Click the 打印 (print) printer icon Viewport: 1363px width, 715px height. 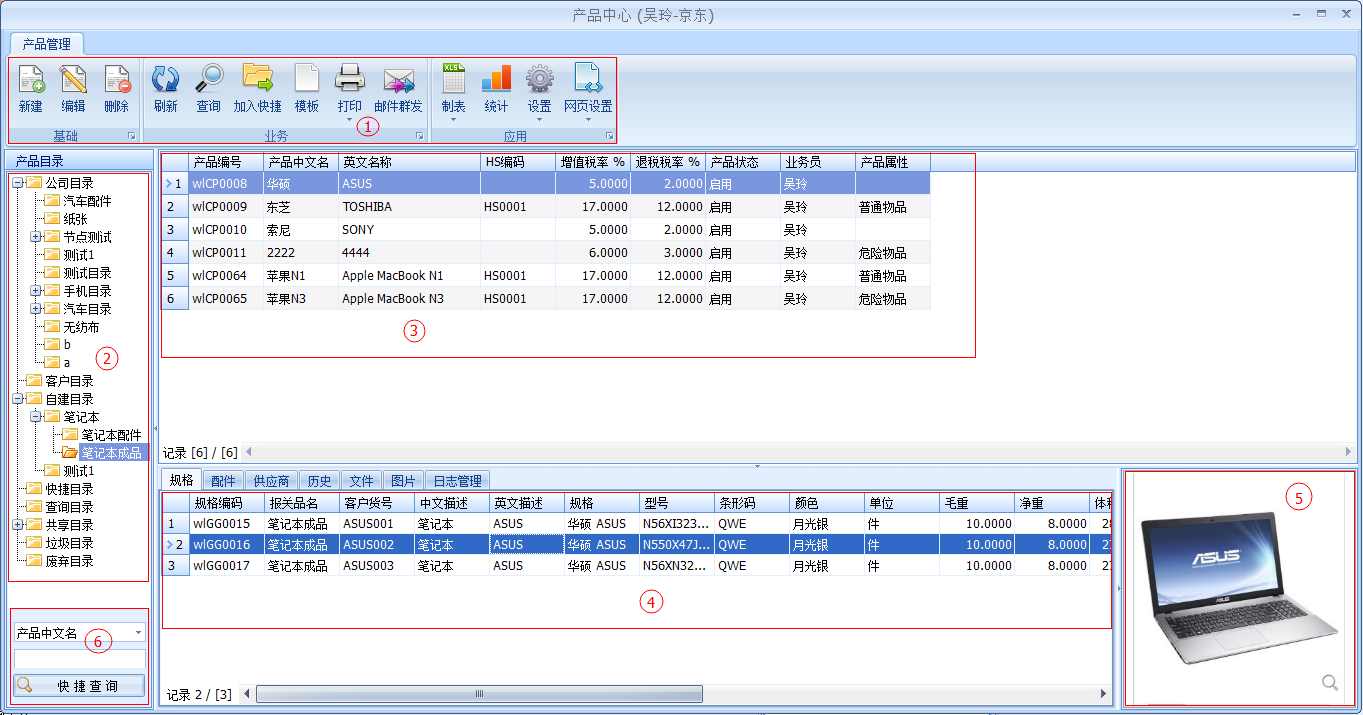coord(350,79)
